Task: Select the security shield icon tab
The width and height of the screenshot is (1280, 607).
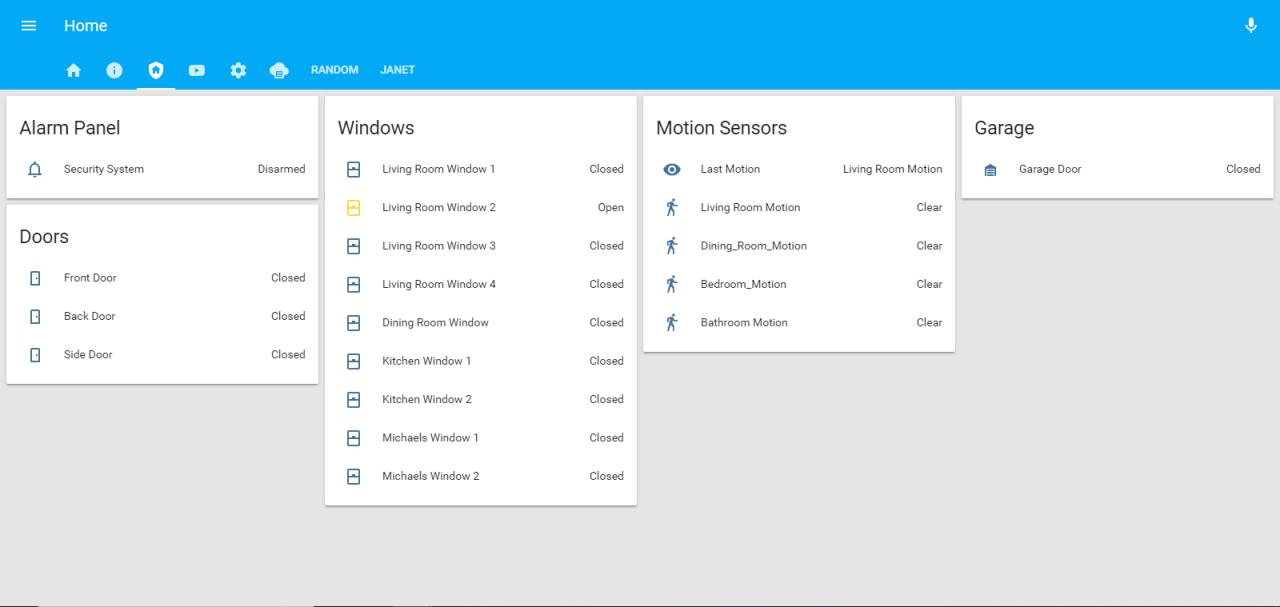Action: 155,70
